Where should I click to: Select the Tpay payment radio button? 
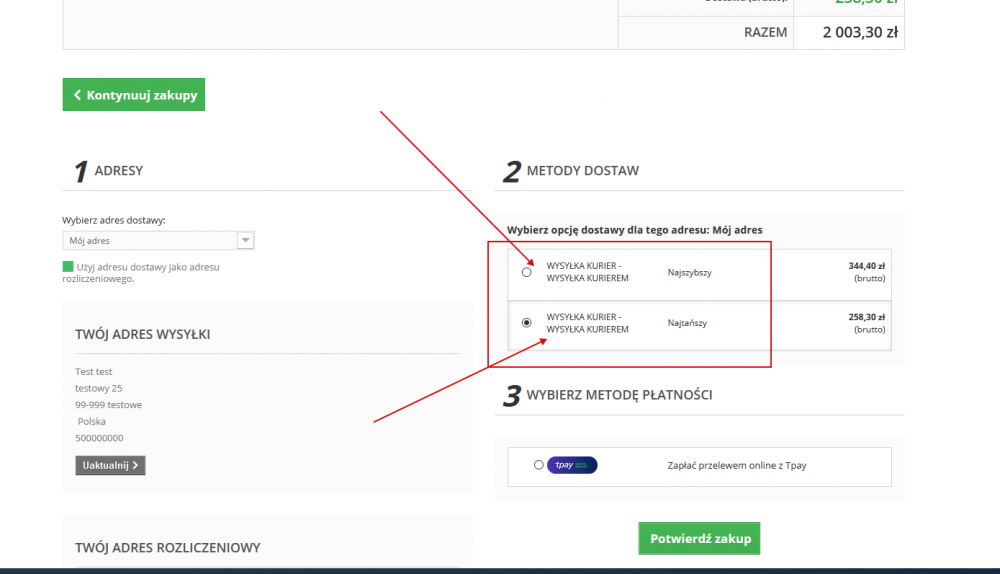pyautogui.click(x=539, y=465)
